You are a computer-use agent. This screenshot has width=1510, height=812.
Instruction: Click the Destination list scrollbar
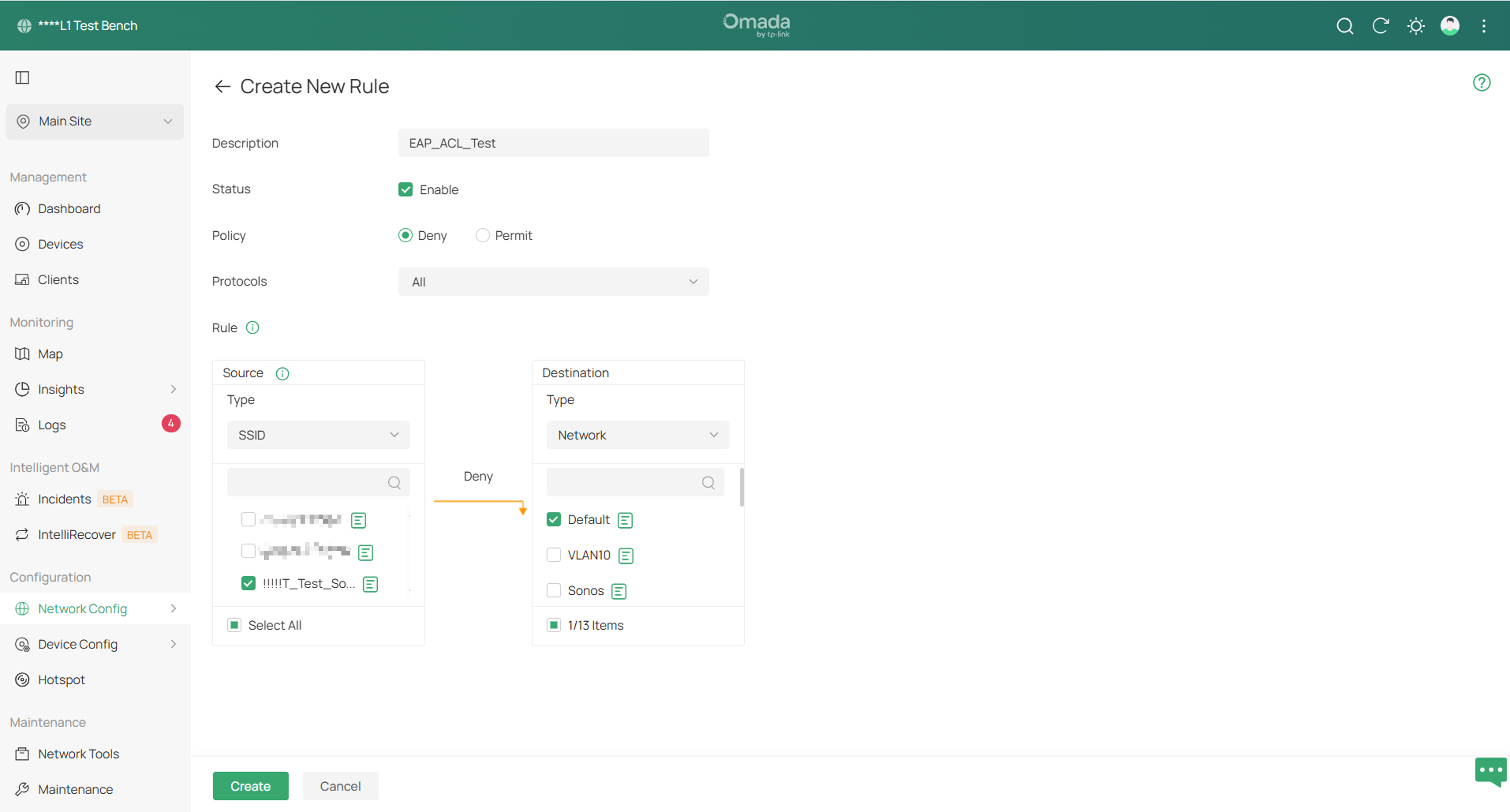pos(741,487)
